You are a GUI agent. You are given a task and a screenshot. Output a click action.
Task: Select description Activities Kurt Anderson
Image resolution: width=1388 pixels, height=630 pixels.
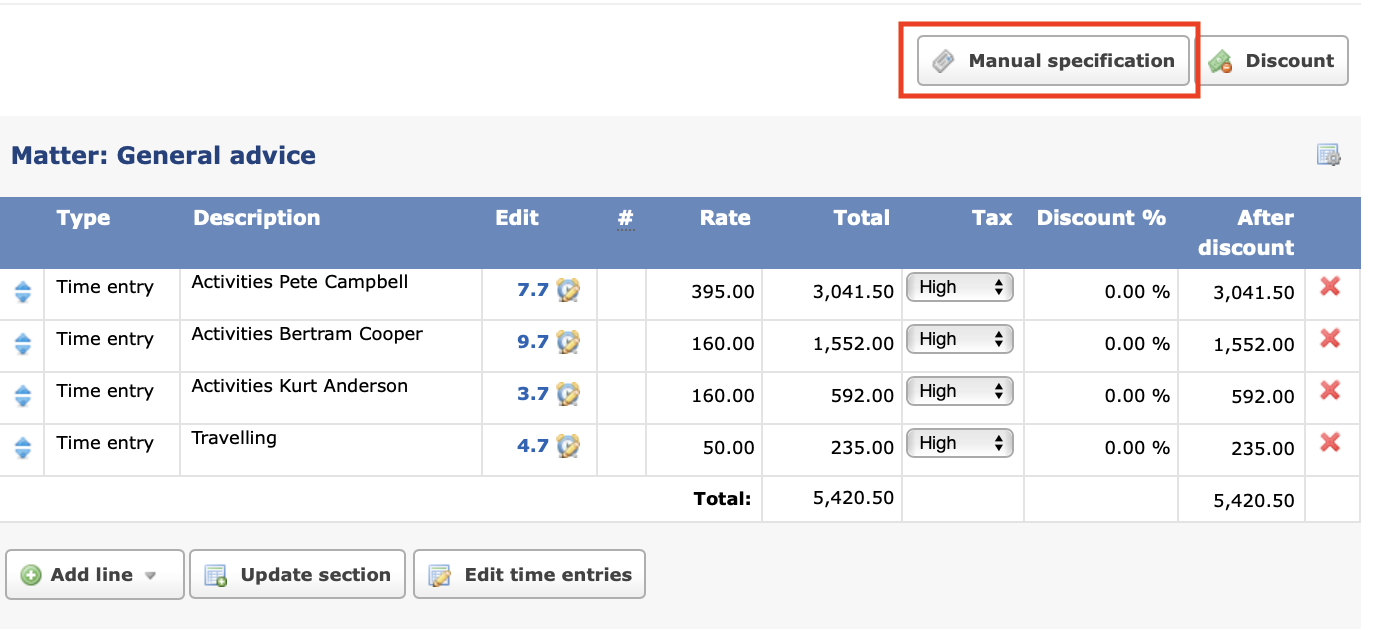pyautogui.click(x=300, y=386)
